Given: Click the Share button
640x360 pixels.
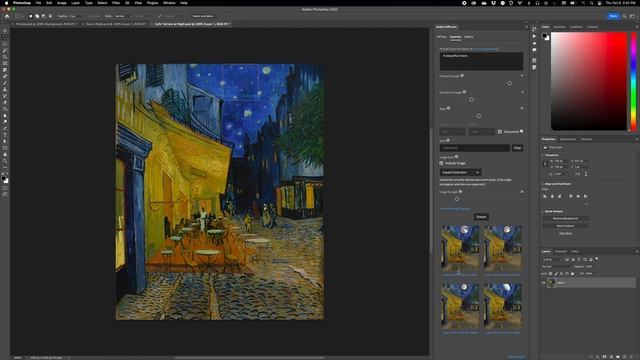Looking at the screenshot, I should [x=613, y=16].
